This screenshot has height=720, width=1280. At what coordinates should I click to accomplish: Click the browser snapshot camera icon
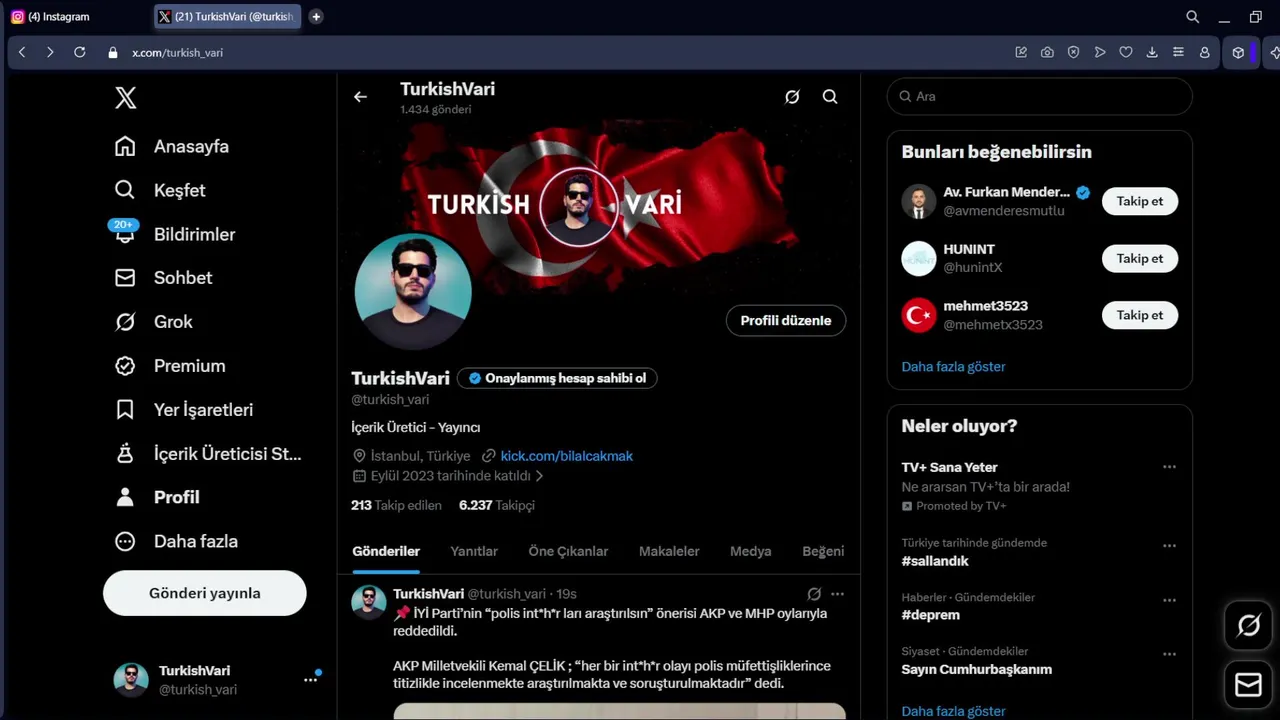coord(1047,52)
